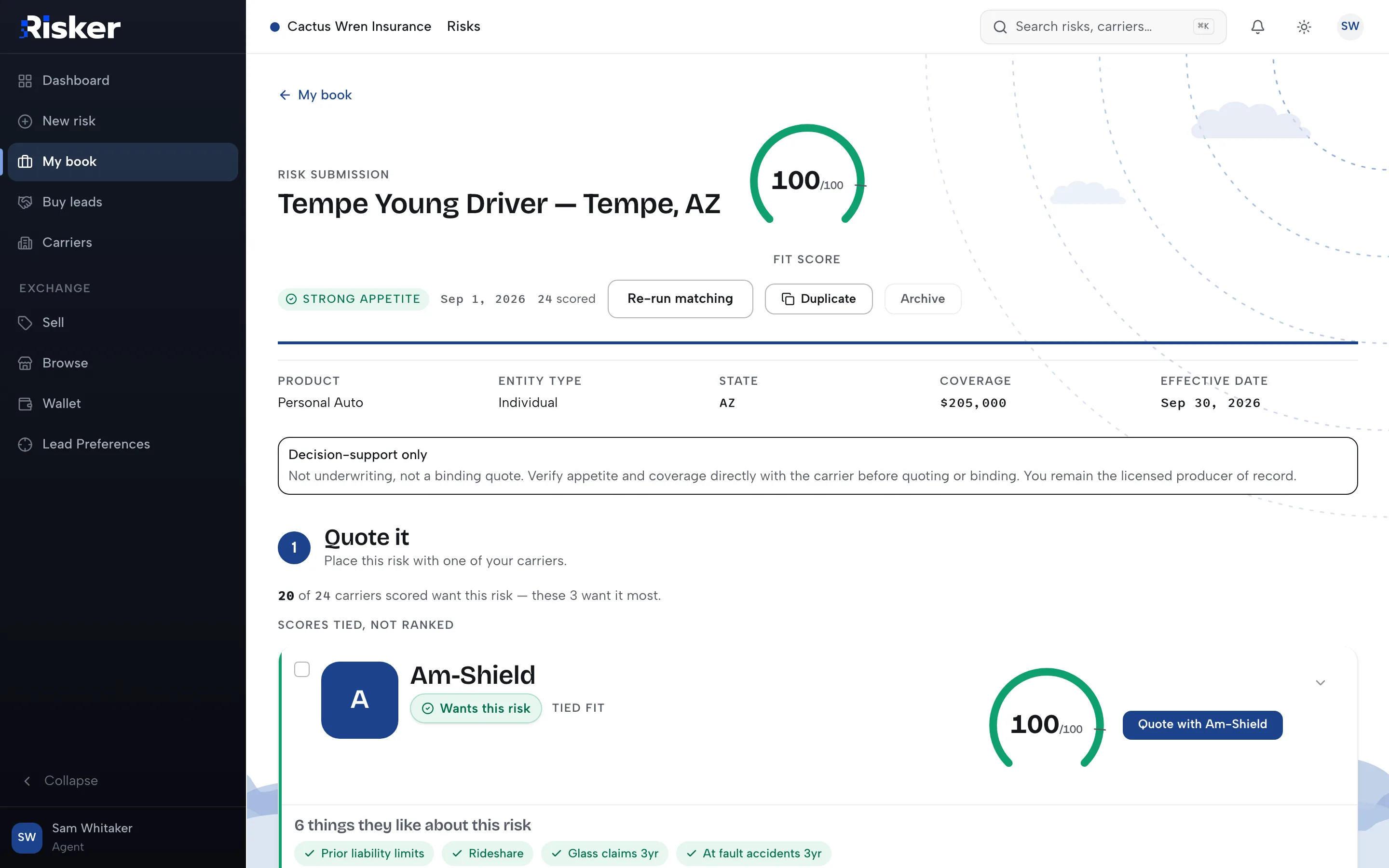The image size is (1389, 868).
Task: Click Quote with Am-Shield
Action: [1202, 724]
